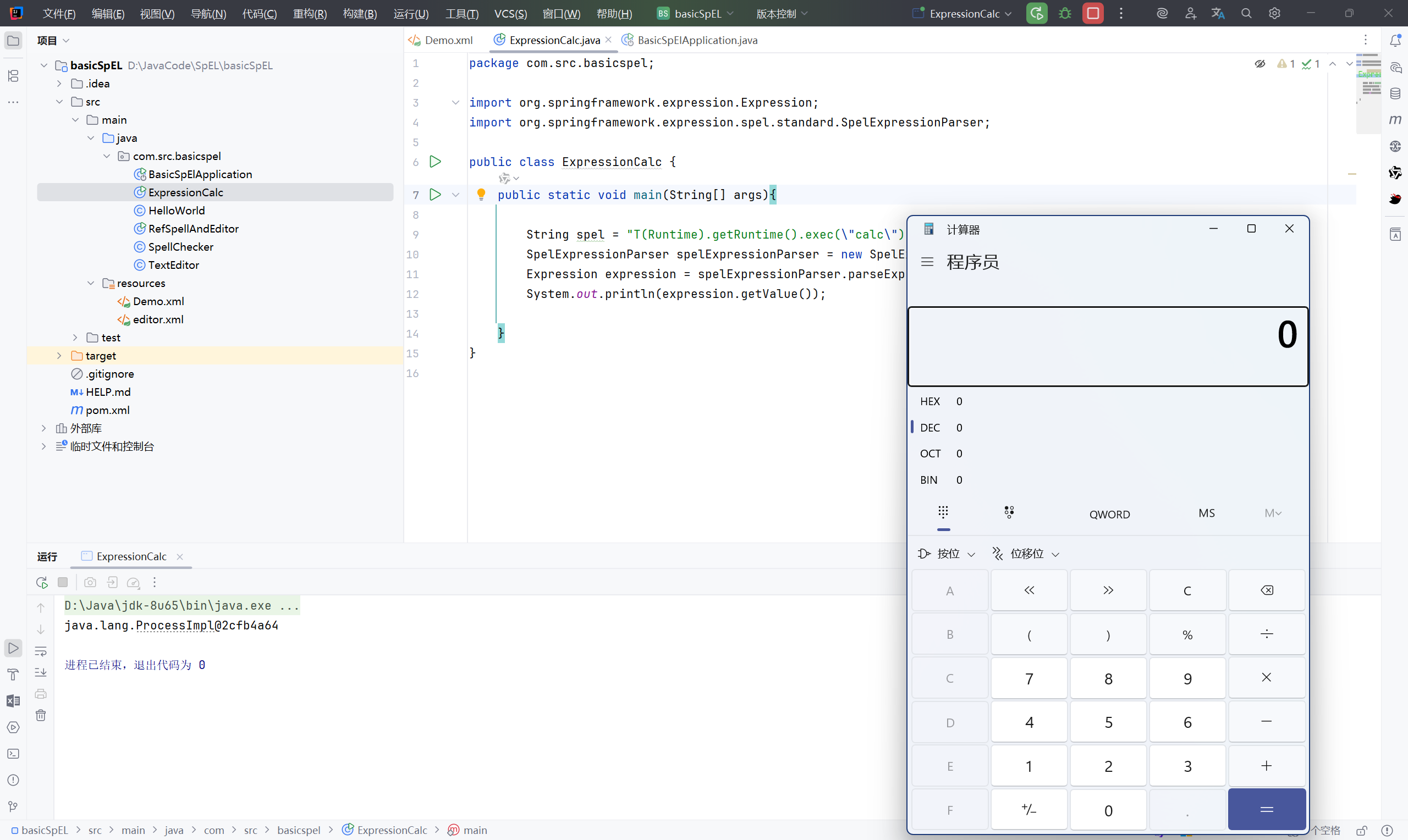Expand the target folder in project tree

[x=59, y=356]
